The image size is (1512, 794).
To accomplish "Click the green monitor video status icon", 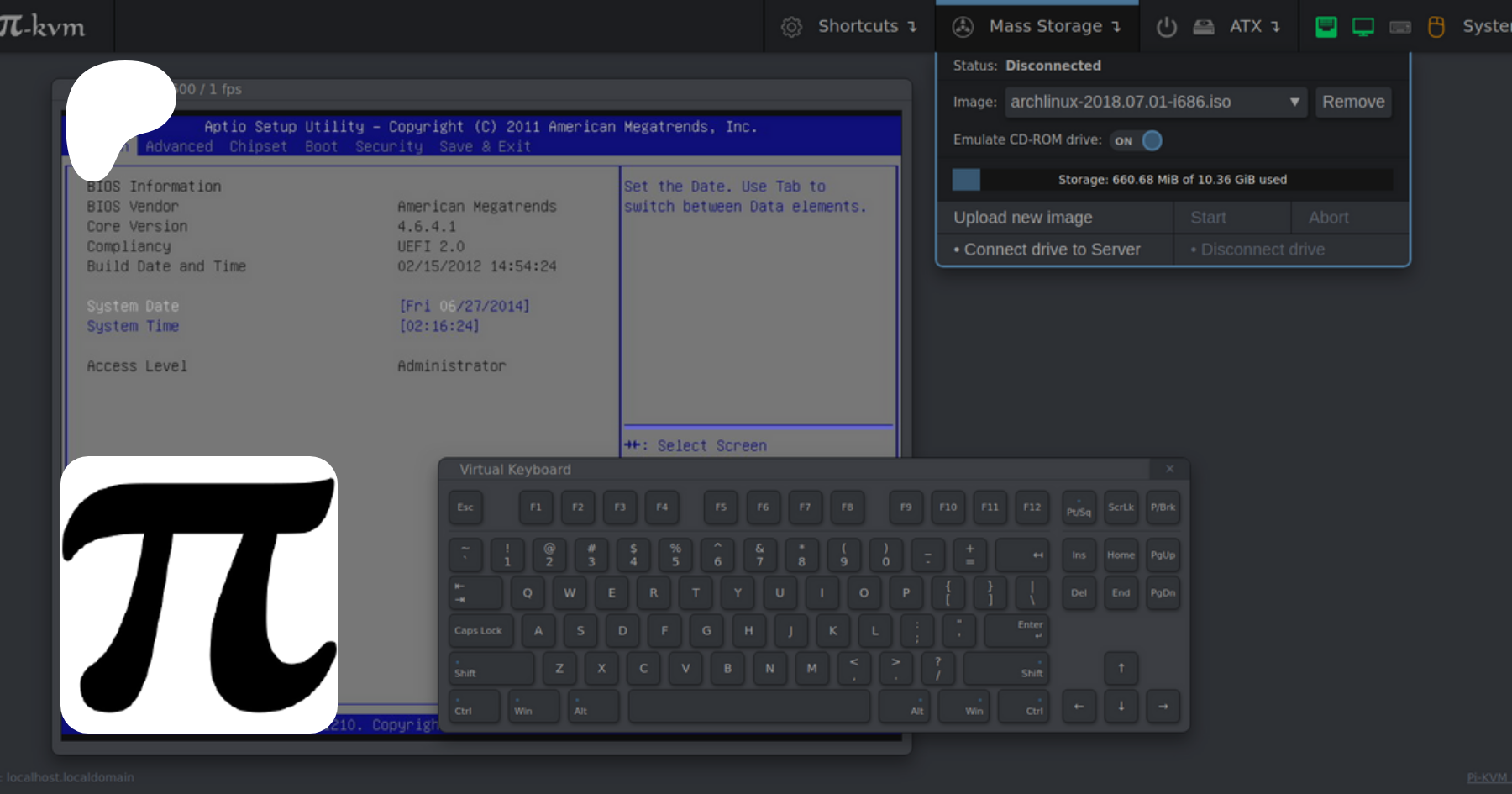I will coord(1362,27).
